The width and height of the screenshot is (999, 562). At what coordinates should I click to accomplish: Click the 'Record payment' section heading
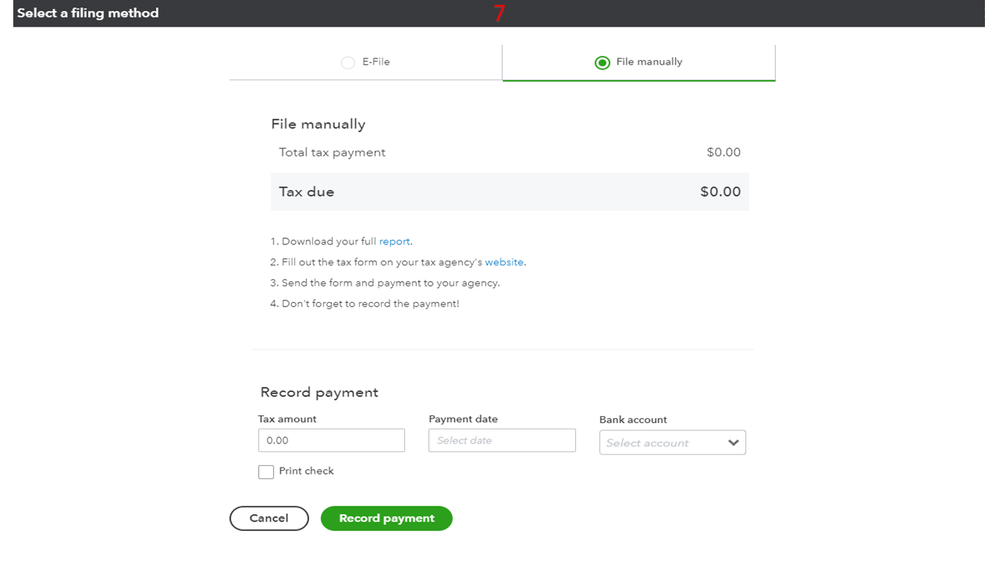[x=319, y=393]
